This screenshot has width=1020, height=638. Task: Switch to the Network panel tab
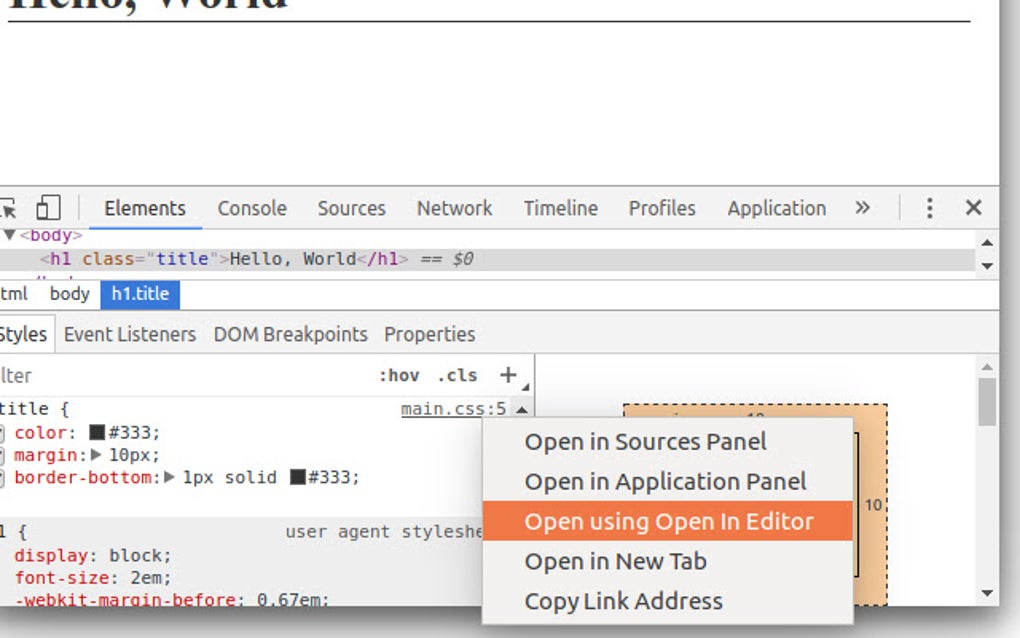[x=454, y=208]
